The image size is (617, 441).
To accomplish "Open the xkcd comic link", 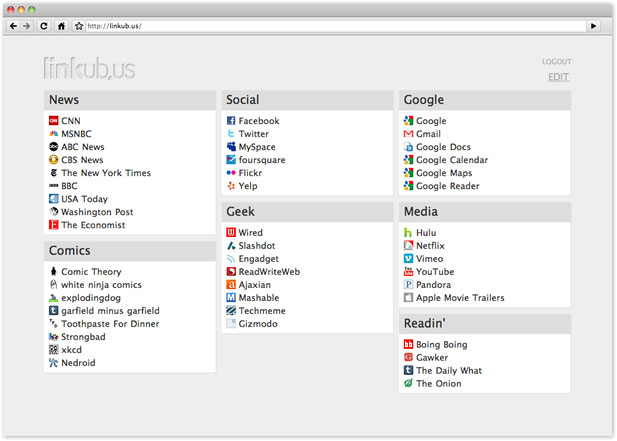I will click(72, 350).
